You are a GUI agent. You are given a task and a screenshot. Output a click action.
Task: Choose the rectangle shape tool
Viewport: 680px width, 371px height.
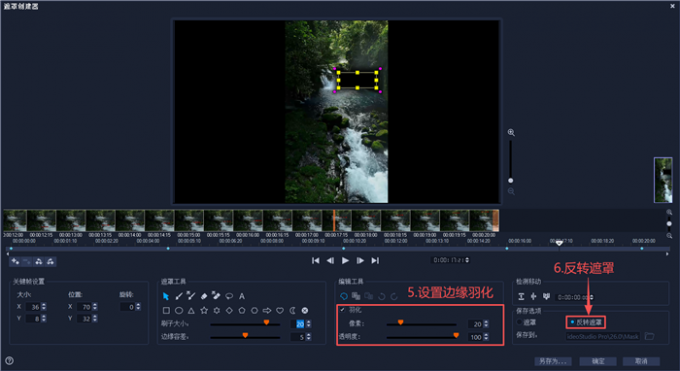pyautogui.click(x=166, y=311)
